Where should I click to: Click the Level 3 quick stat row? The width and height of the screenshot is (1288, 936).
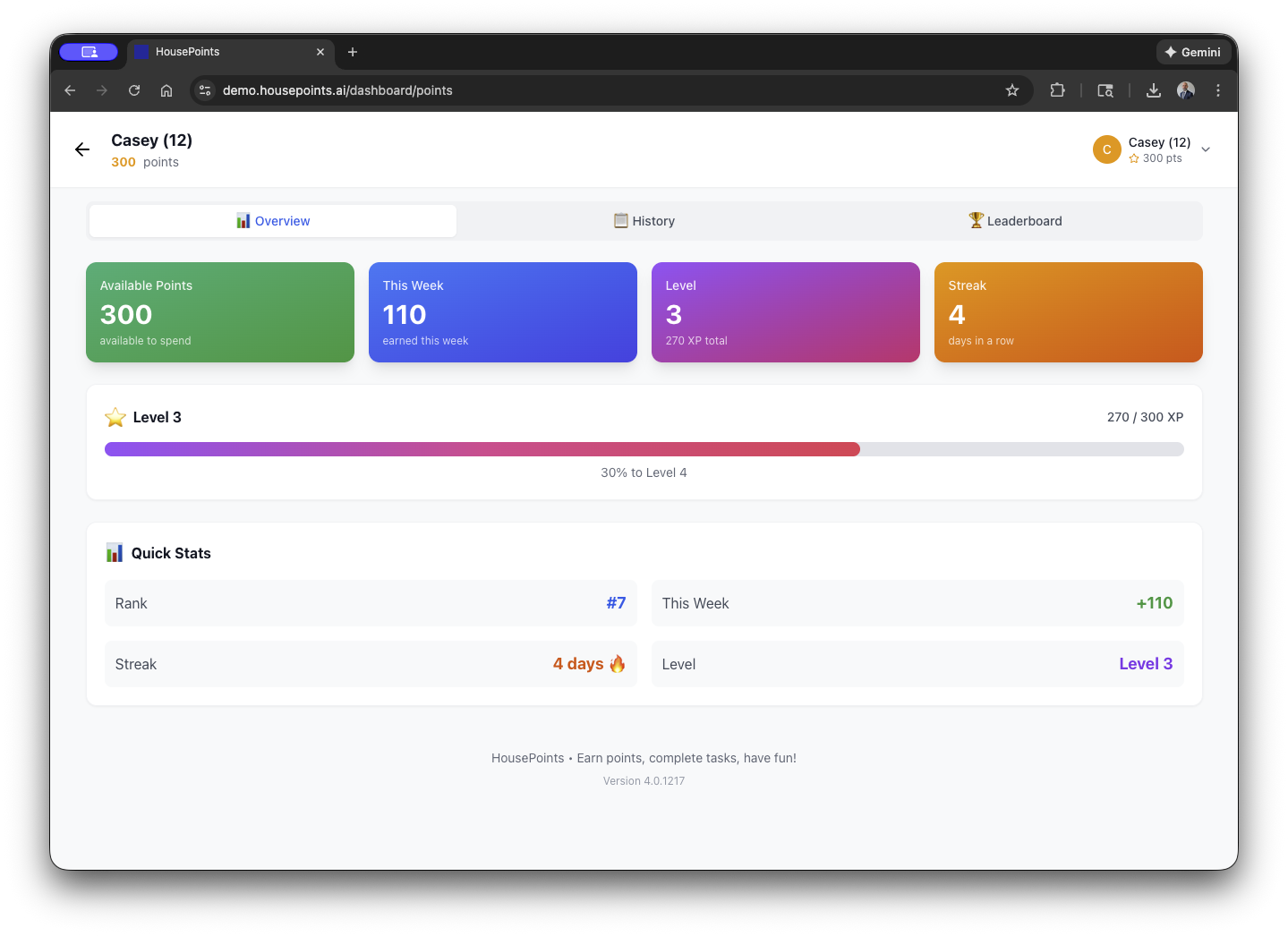click(x=917, y=664)
